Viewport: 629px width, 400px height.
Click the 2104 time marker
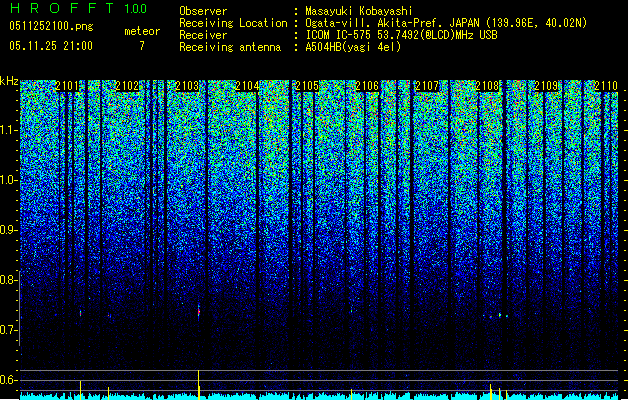point(247,86)
